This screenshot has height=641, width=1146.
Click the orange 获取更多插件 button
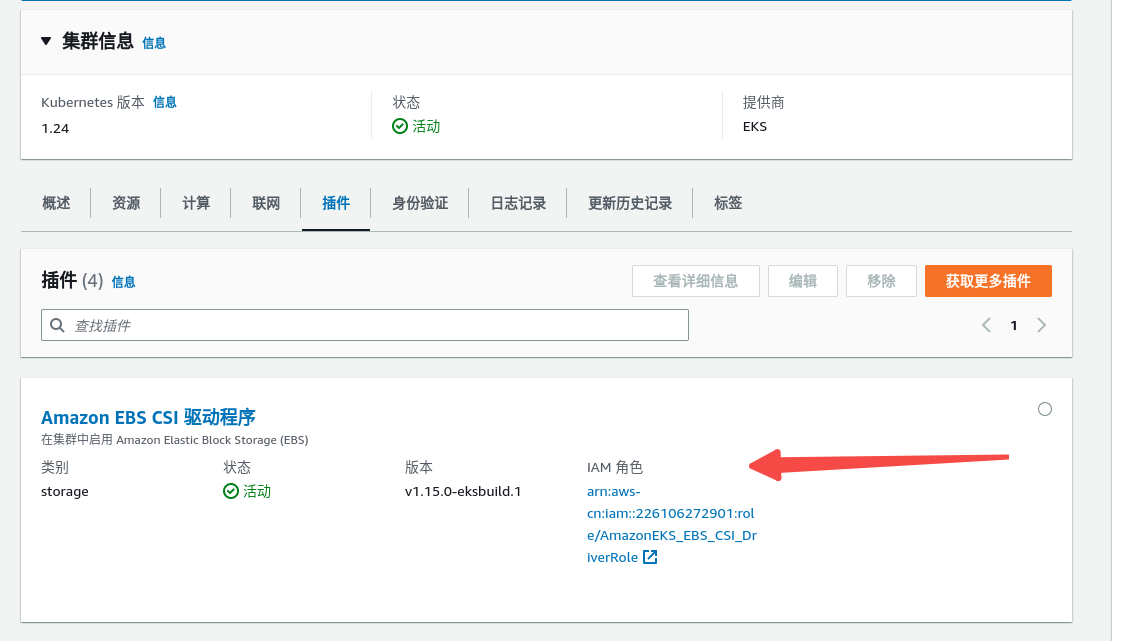(988, 281)
